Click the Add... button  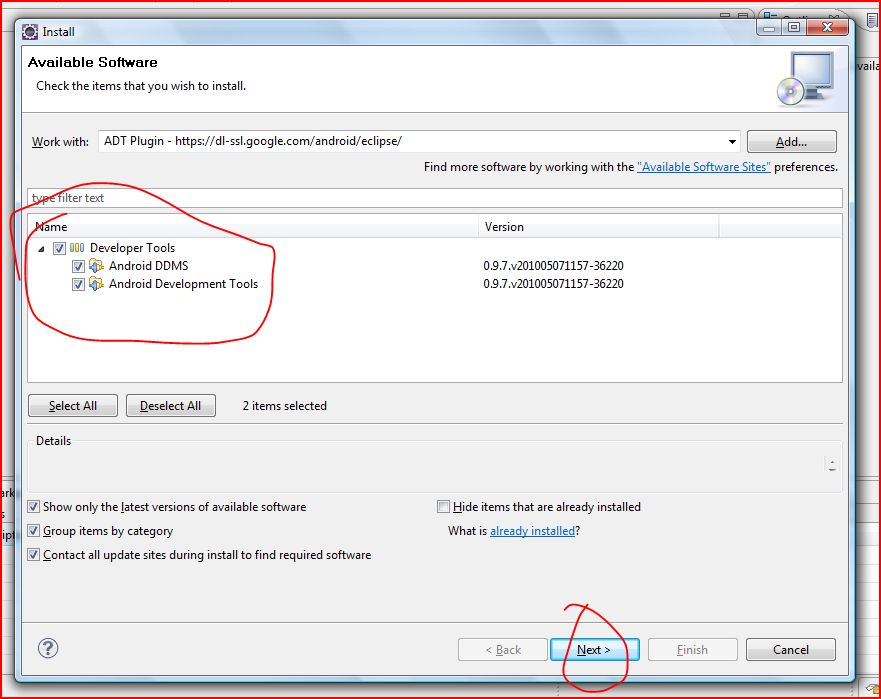791,142
